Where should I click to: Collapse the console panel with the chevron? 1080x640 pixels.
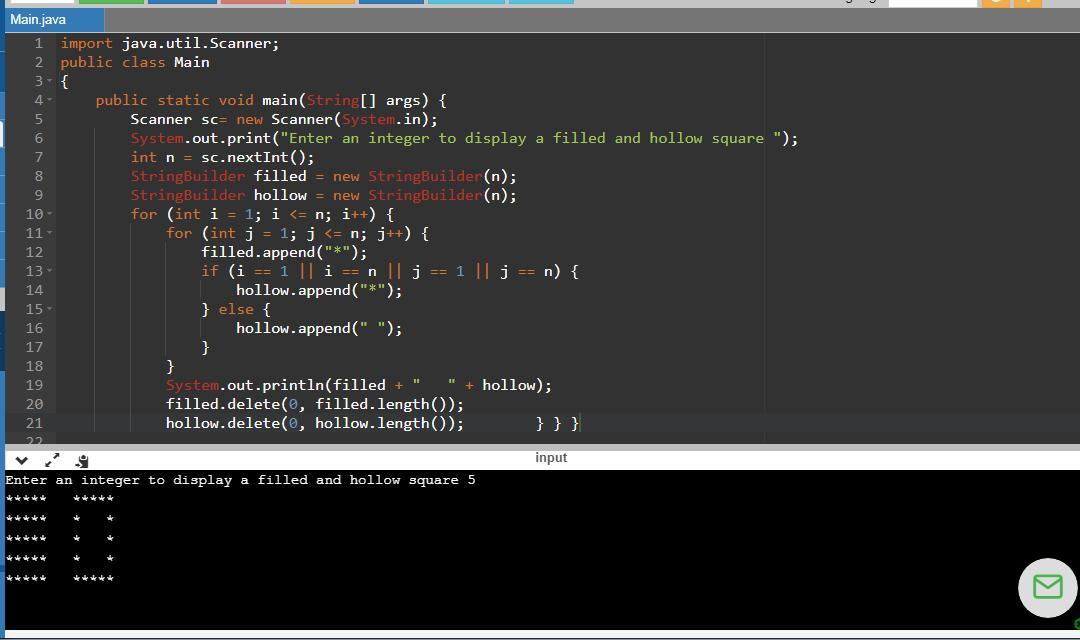pos(21,460)
